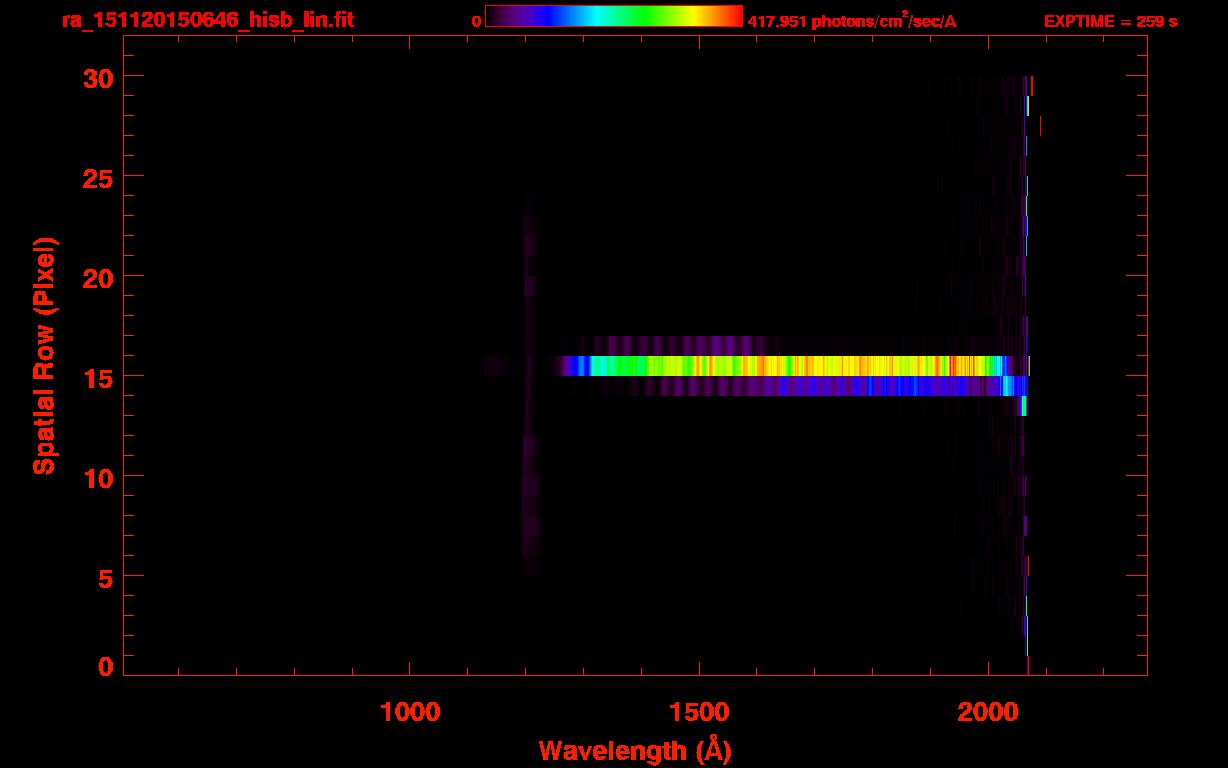Click the cyan-blue patch at the spectrum's right end
The height and width of the screenshot is (768, 1228).
pyautogui.click(x=1014, y=387)
